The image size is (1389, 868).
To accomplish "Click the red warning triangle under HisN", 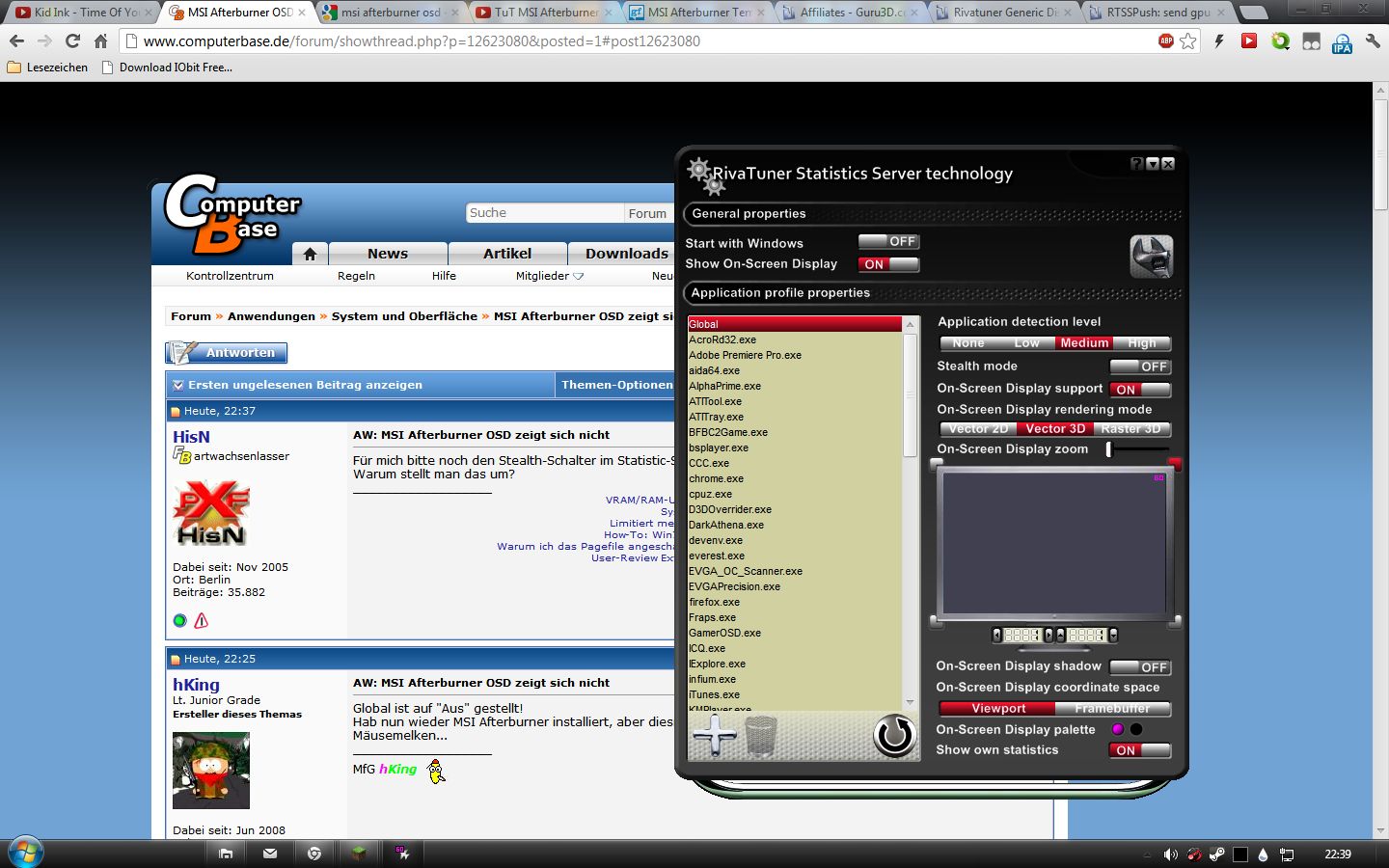I will (202, 621).
